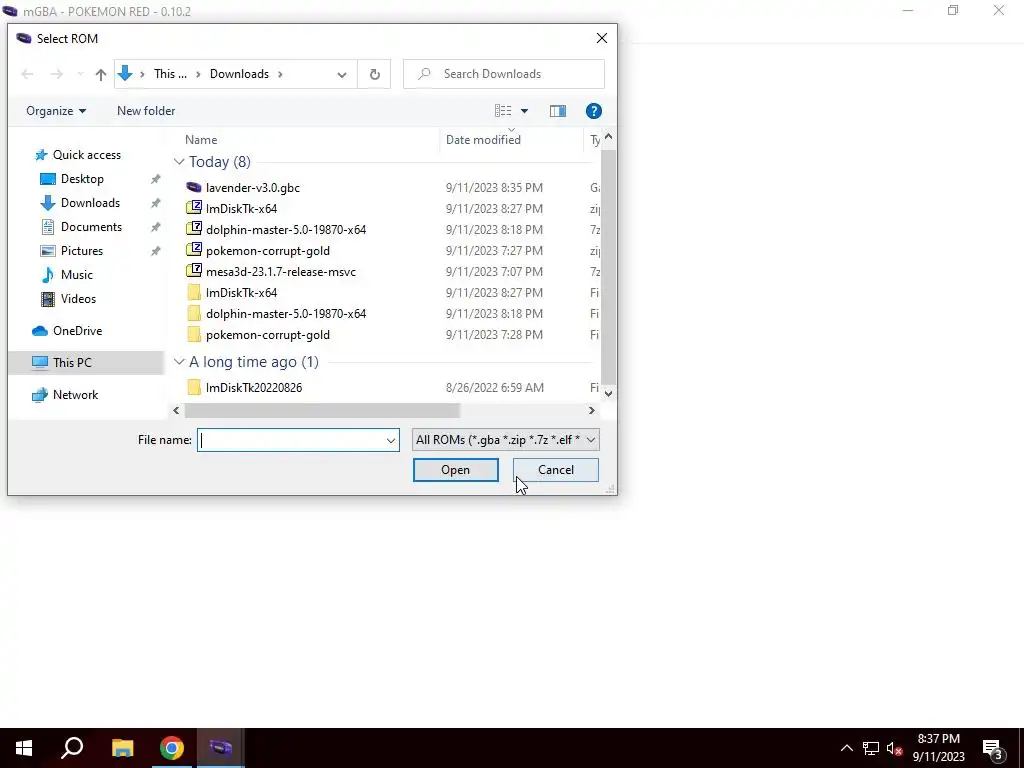Viewport: 1024px width, 768px height.
Task: Click the This PC breadcrumb in address bar
Action: click(x=170, y=74)
